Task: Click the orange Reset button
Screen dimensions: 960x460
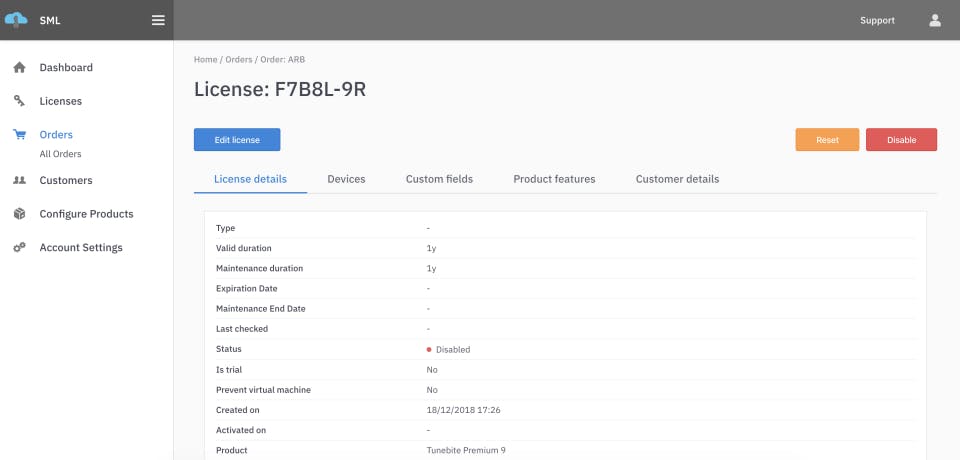Action: click(x=827, y=140)
